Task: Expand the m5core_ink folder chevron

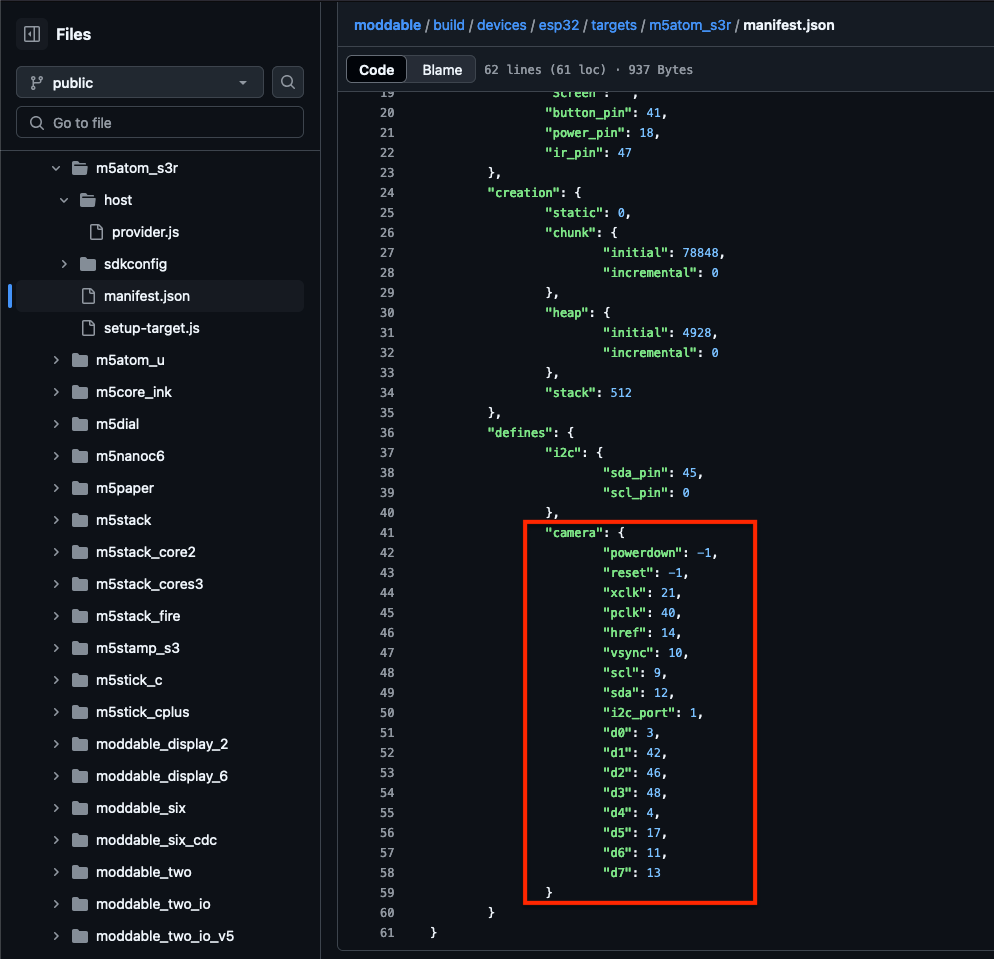Action: pos(56,392)
